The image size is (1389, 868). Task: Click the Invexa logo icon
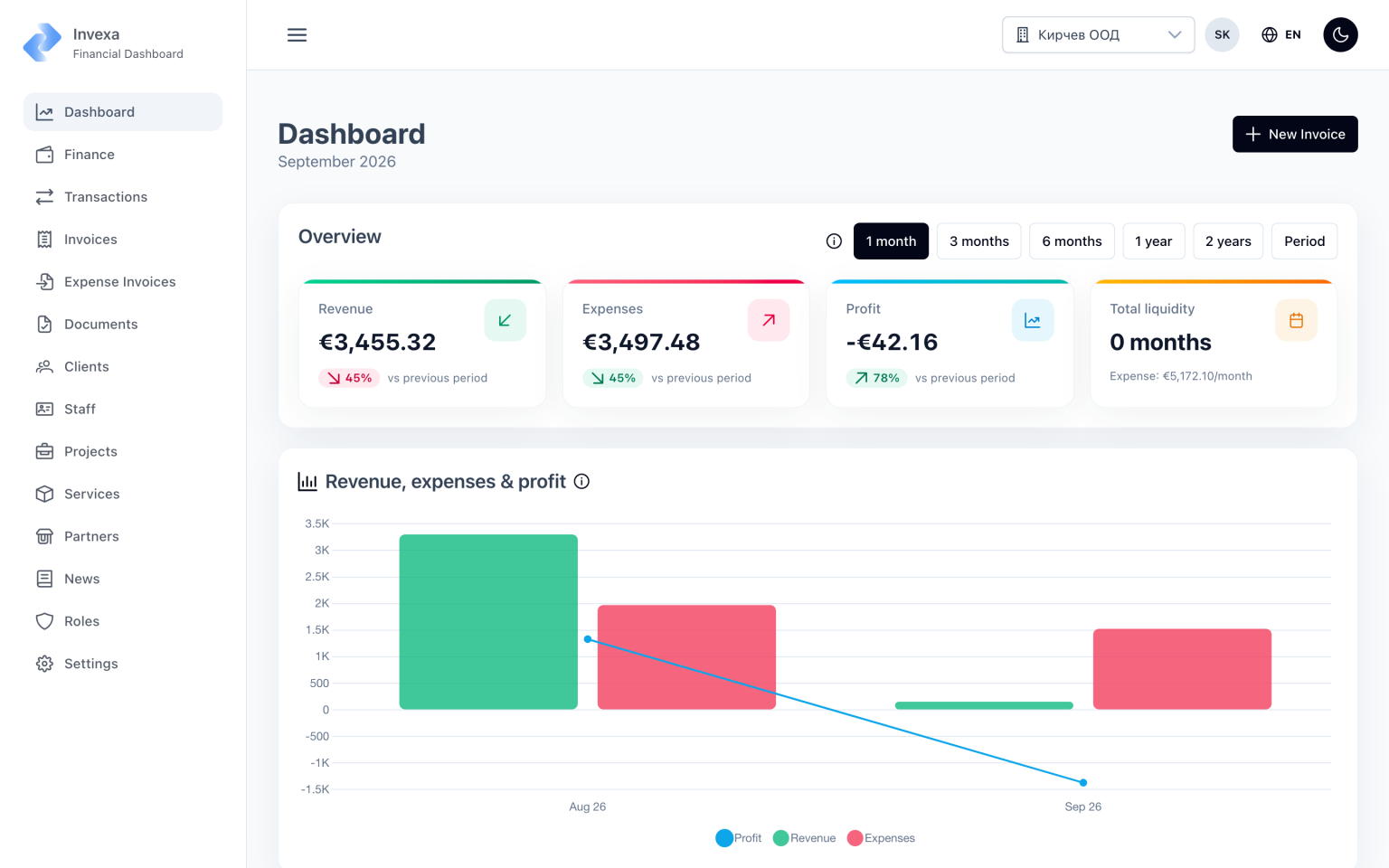point(43,42)
